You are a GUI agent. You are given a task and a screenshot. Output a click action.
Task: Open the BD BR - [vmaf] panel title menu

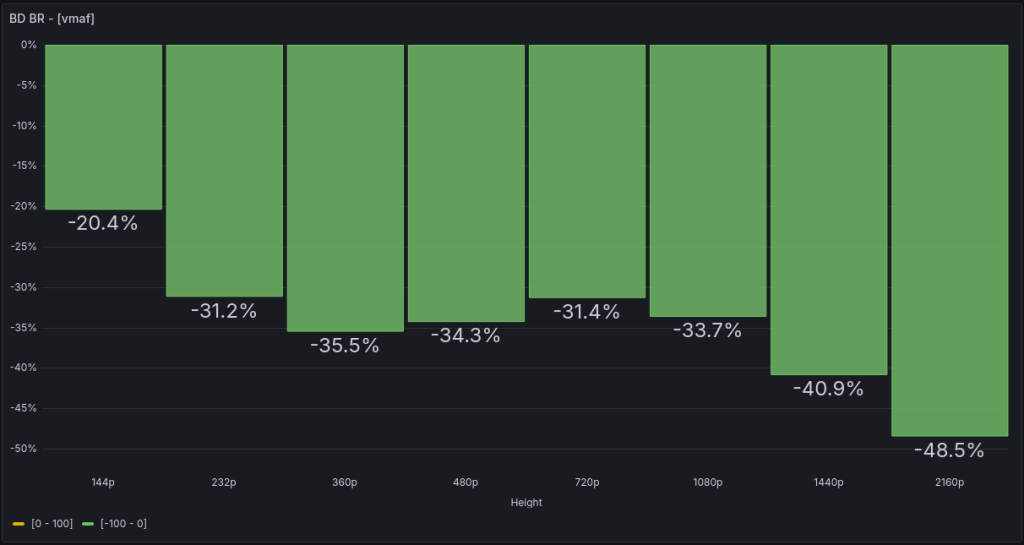52,18
